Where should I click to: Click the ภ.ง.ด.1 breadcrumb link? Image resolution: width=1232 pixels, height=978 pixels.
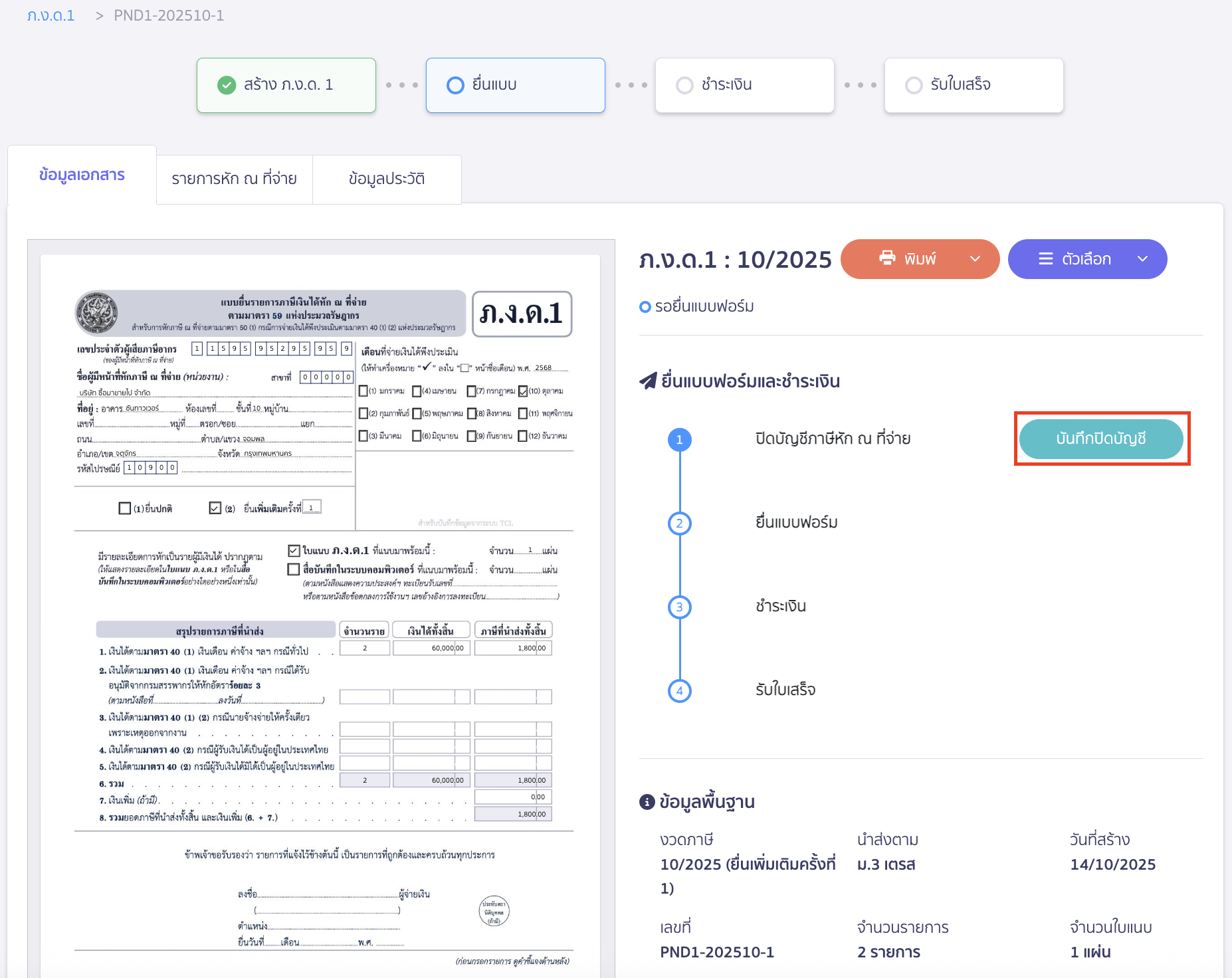(x=51, y=15)
